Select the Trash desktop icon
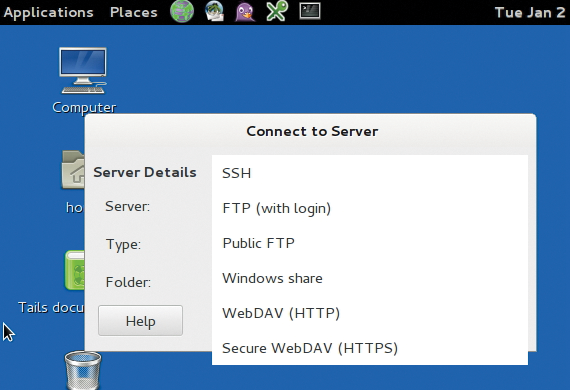 (x=83, y=370)
